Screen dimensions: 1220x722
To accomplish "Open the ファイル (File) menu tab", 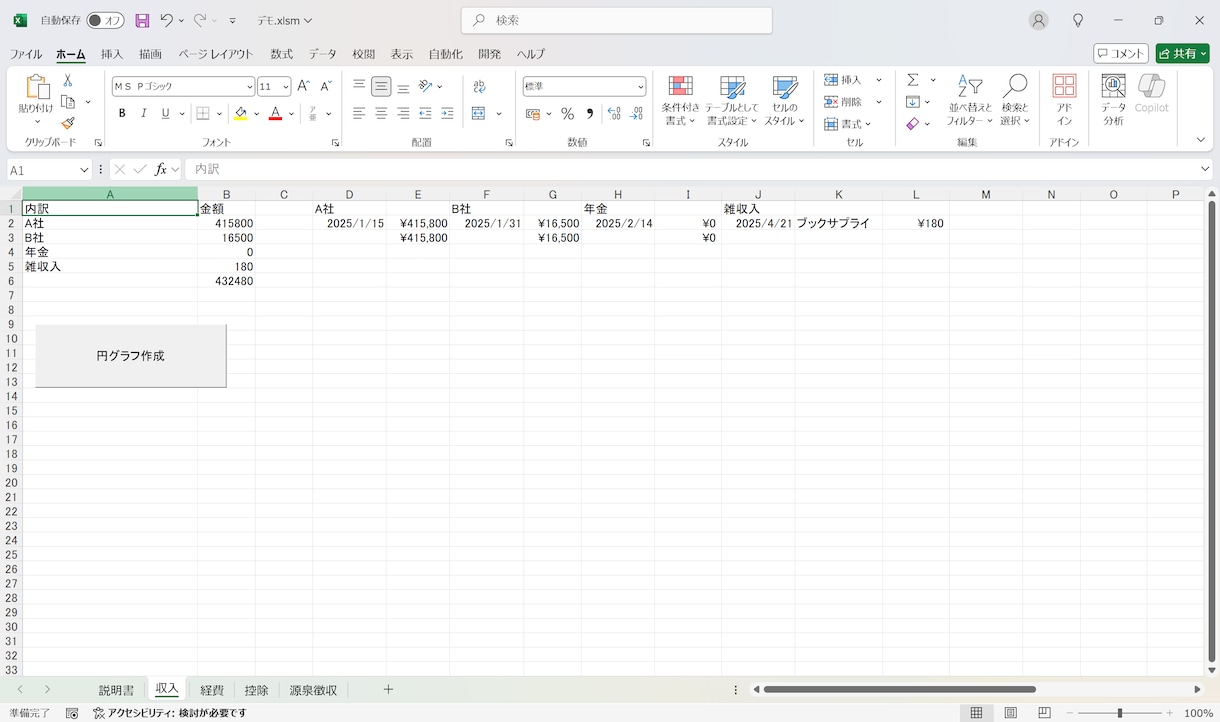I will 26,54.
